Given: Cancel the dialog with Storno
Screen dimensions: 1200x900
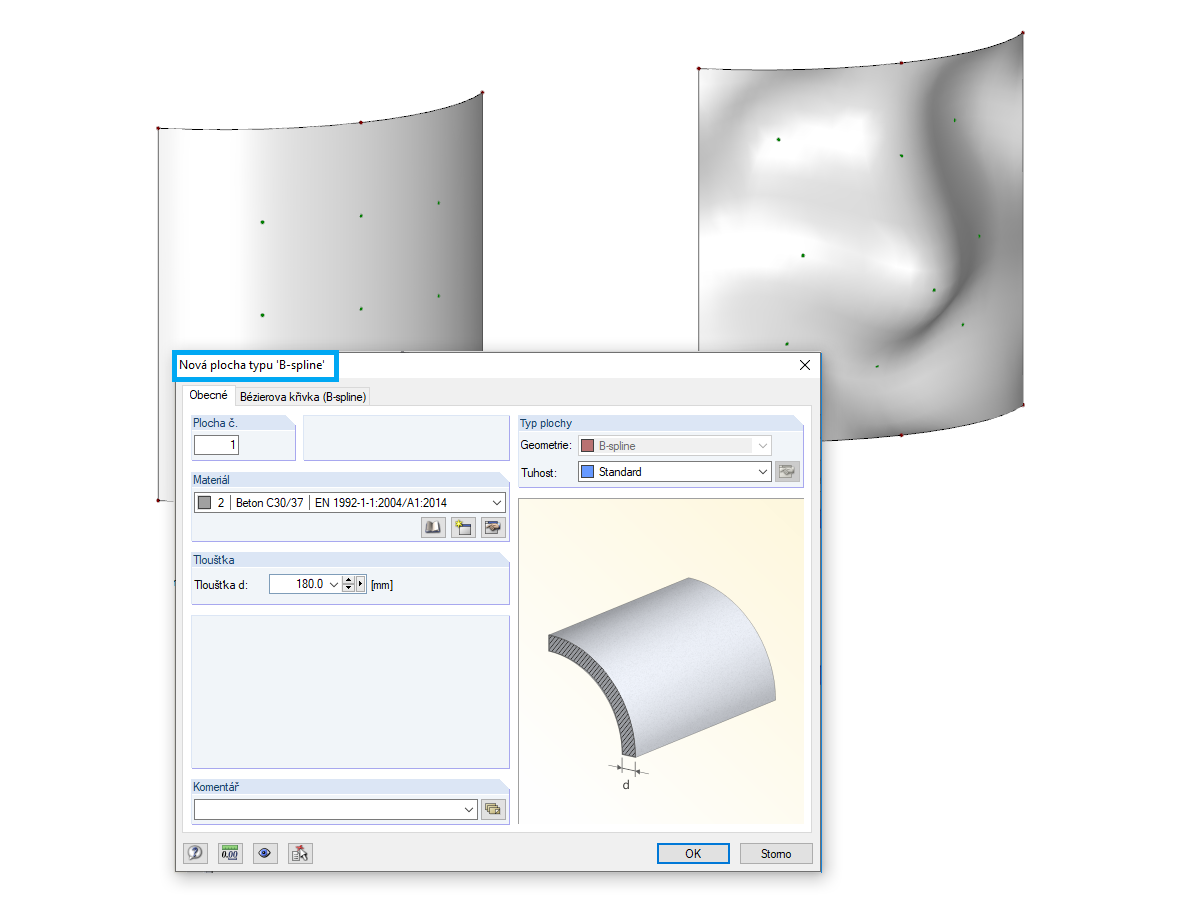Looking at the screenshot, I should pos(776,854).
